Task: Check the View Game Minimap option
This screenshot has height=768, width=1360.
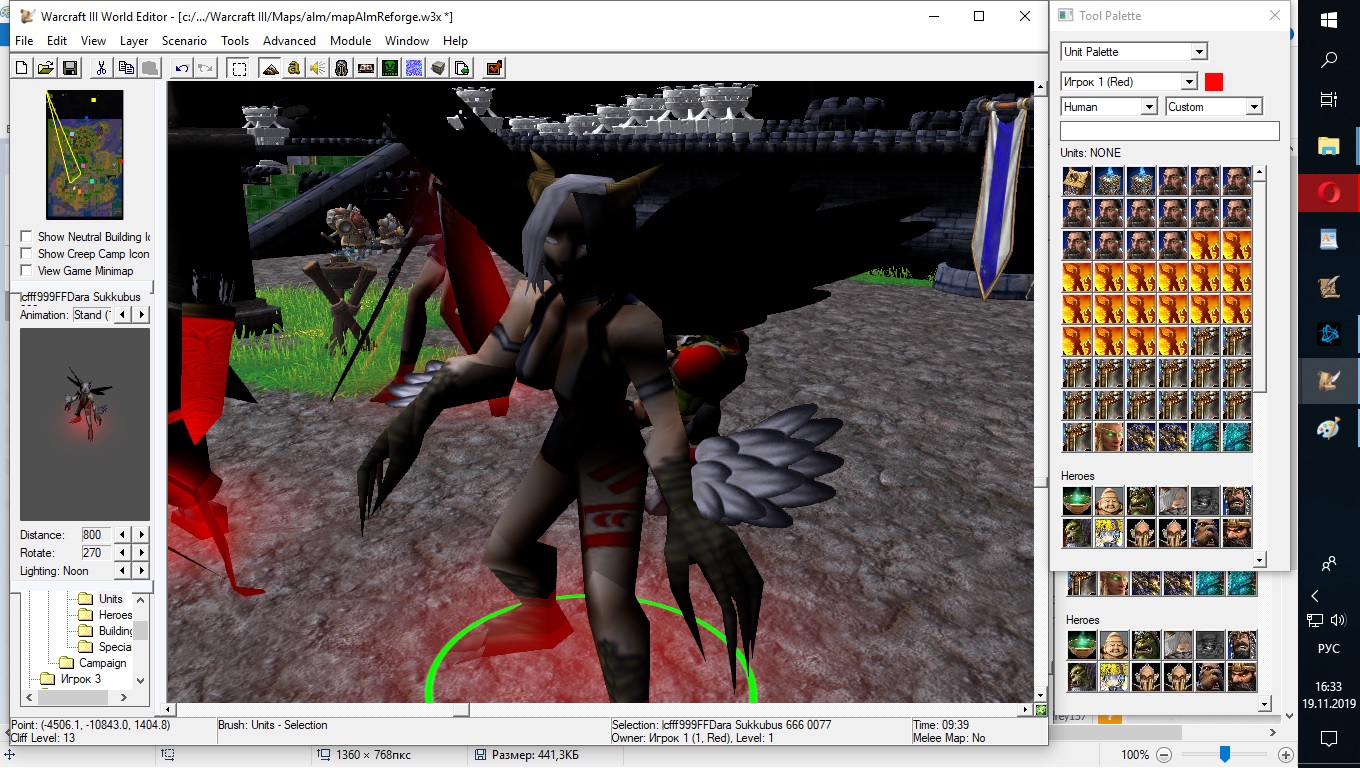Action: (26, 271)
